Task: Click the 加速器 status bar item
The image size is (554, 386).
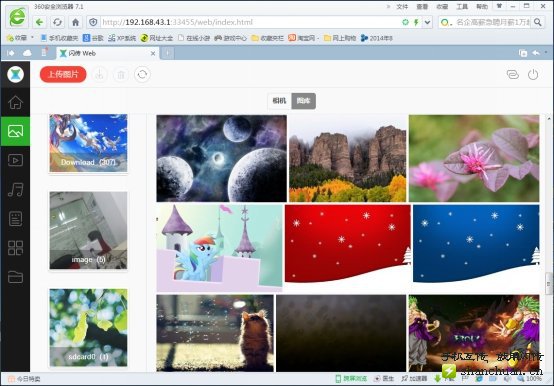Action: 414,379
